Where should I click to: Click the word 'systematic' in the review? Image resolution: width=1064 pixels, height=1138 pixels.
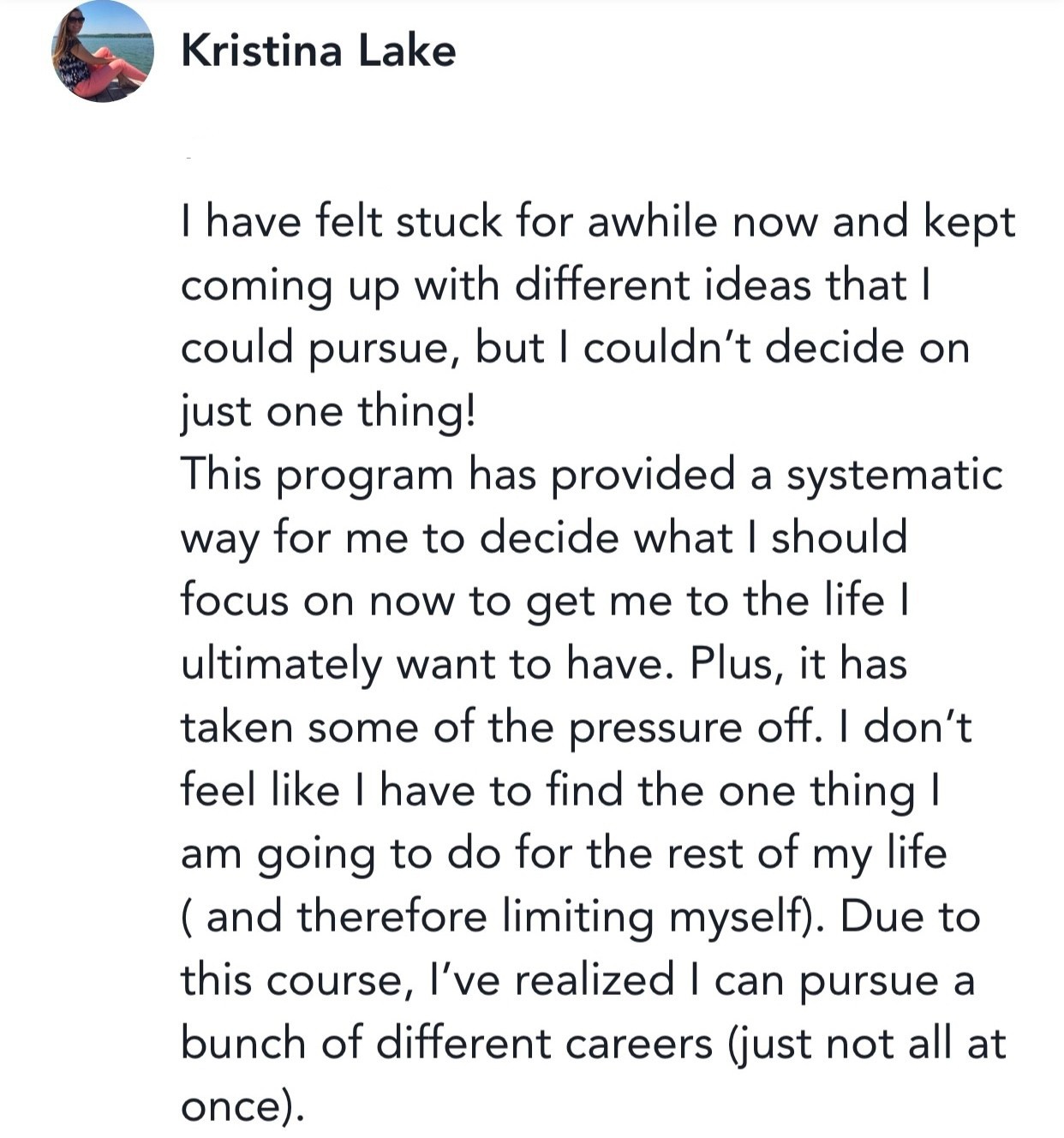[894, 476]
